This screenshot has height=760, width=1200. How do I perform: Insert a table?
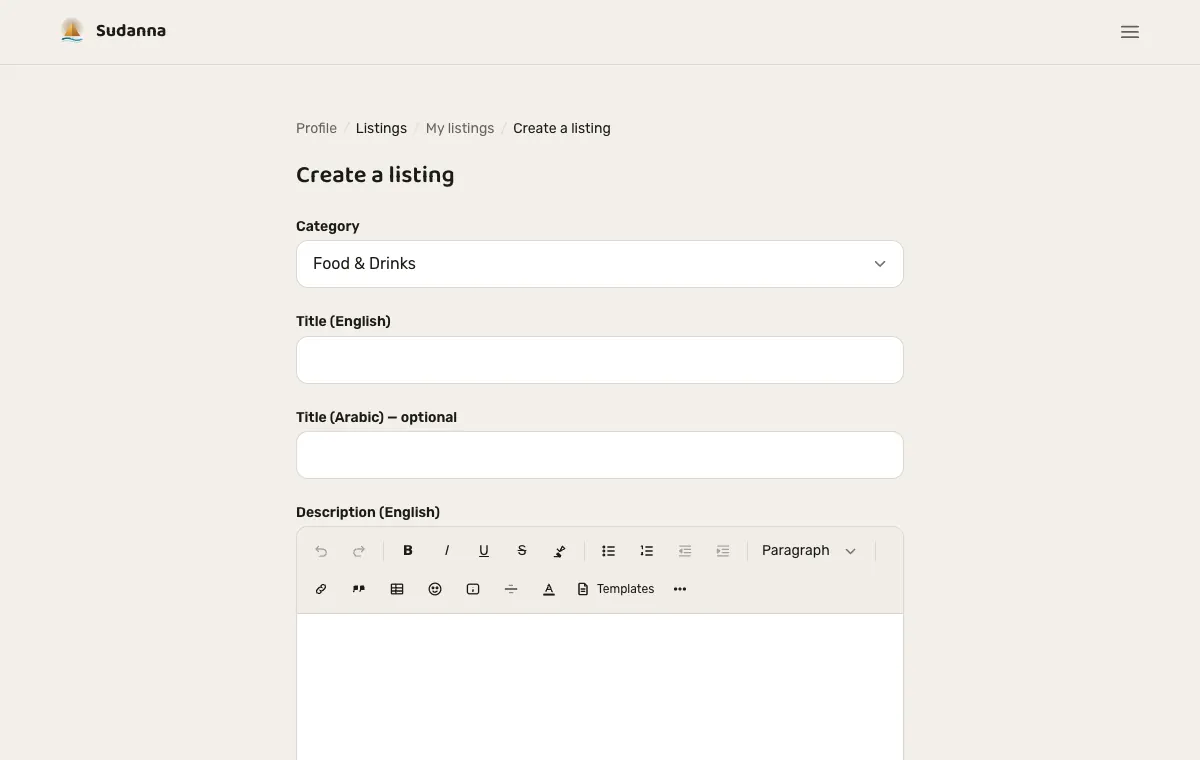point(397,589)
